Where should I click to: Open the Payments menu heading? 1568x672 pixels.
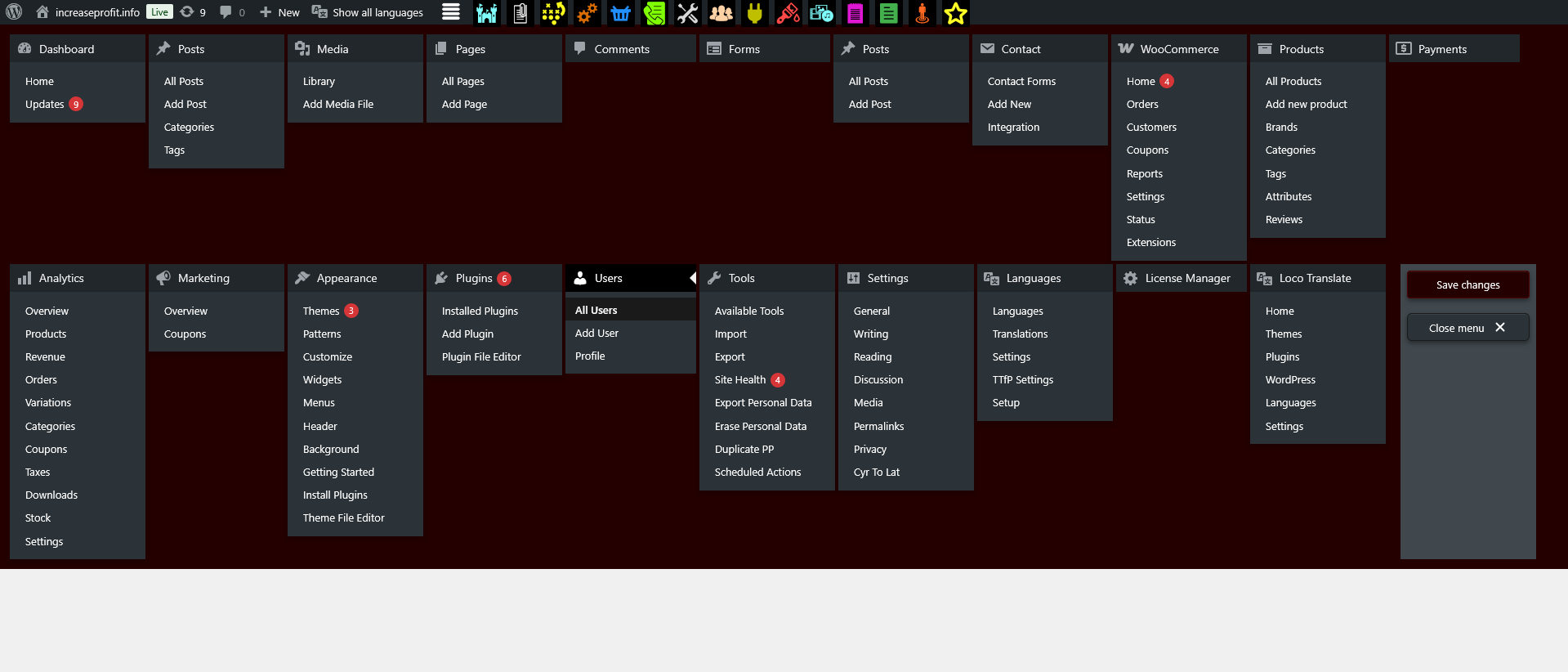[1454, 48]
